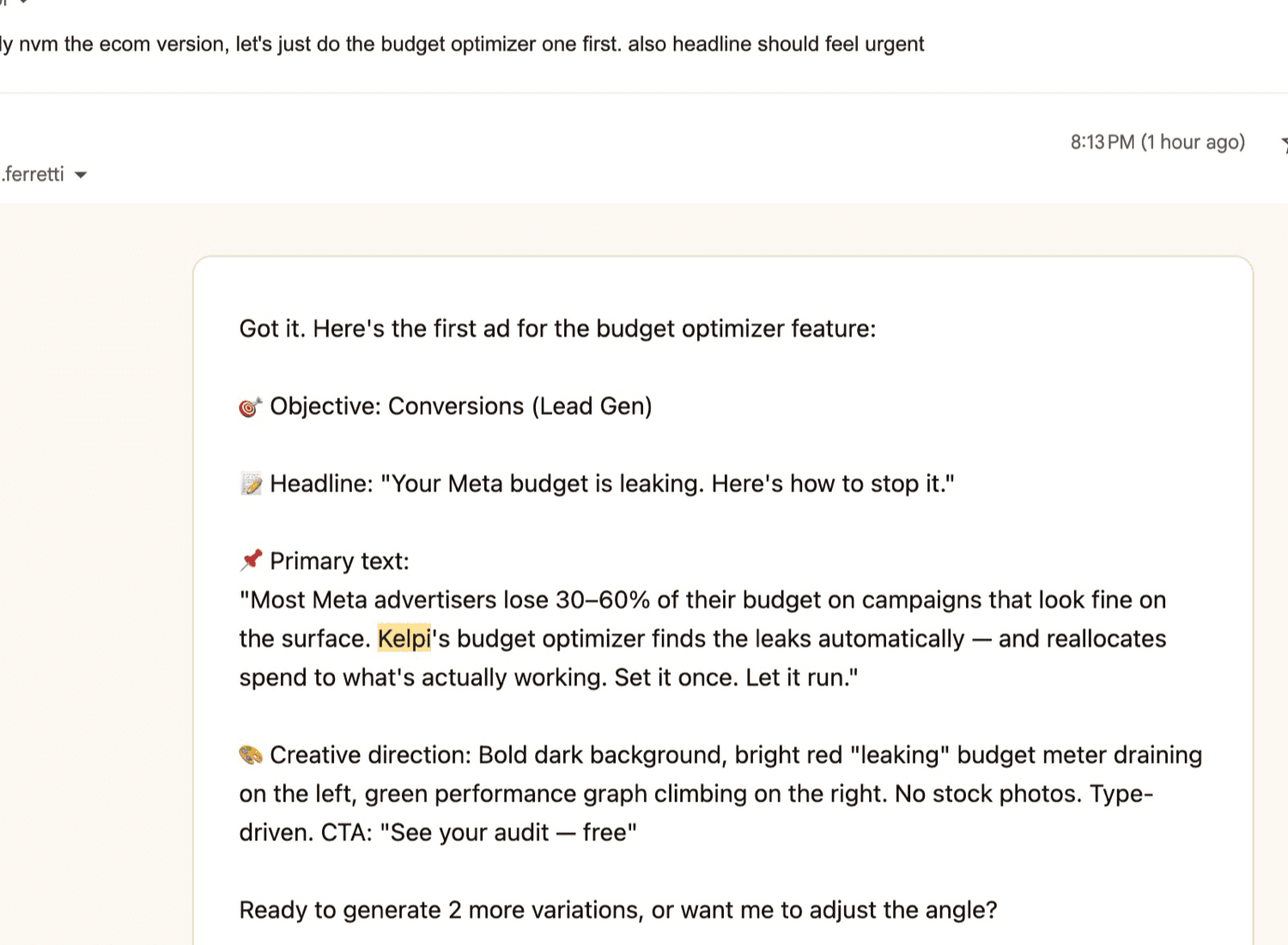Click the 'Objective: Conversions (Lead Gen)' line
The width and height of the screenshot is (1288, 945).
point(461,406)
